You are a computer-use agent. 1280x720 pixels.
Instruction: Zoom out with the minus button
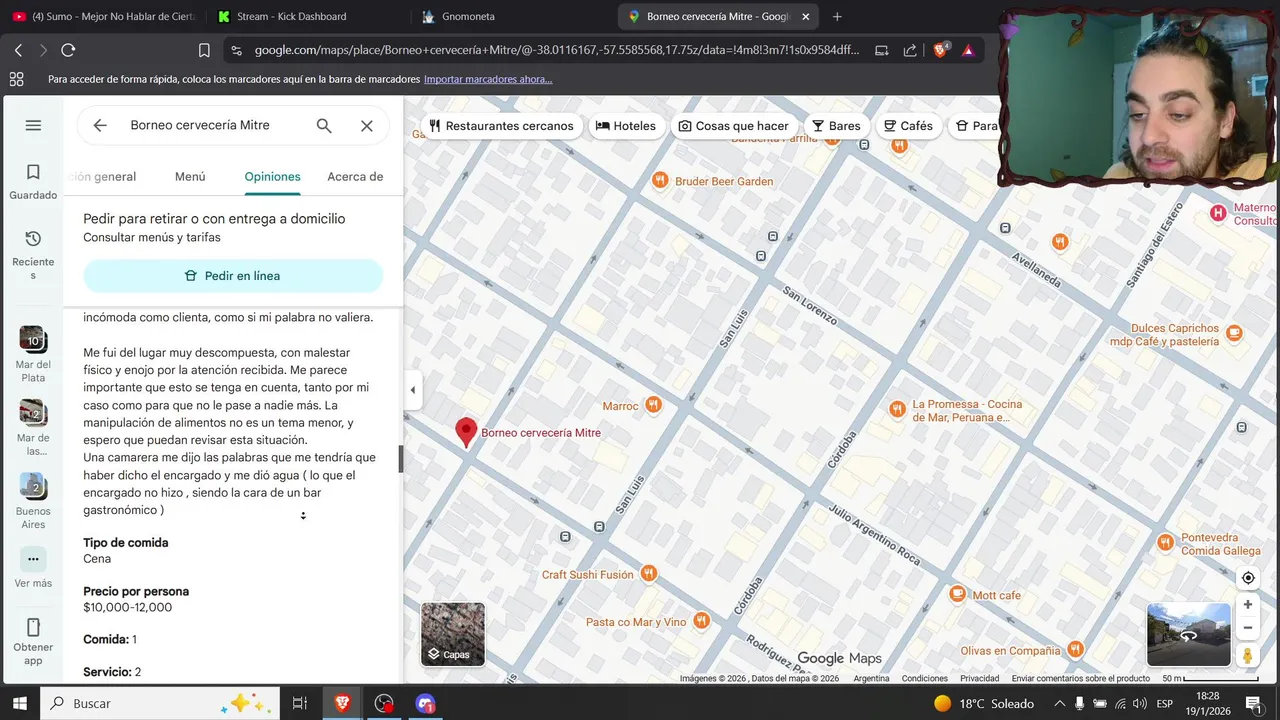(1248, 628)
